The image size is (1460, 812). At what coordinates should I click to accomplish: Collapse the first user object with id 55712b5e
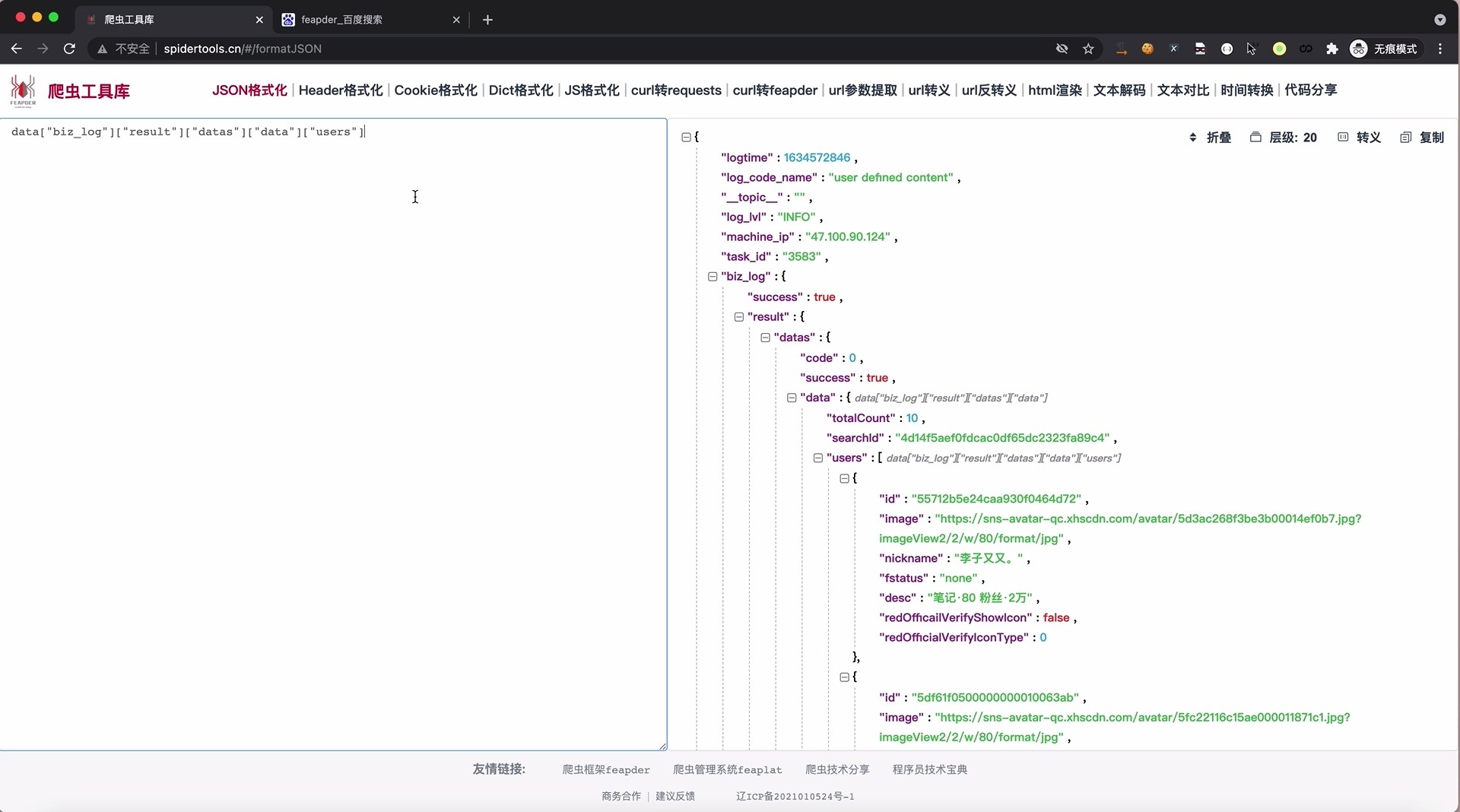[844, 478]
